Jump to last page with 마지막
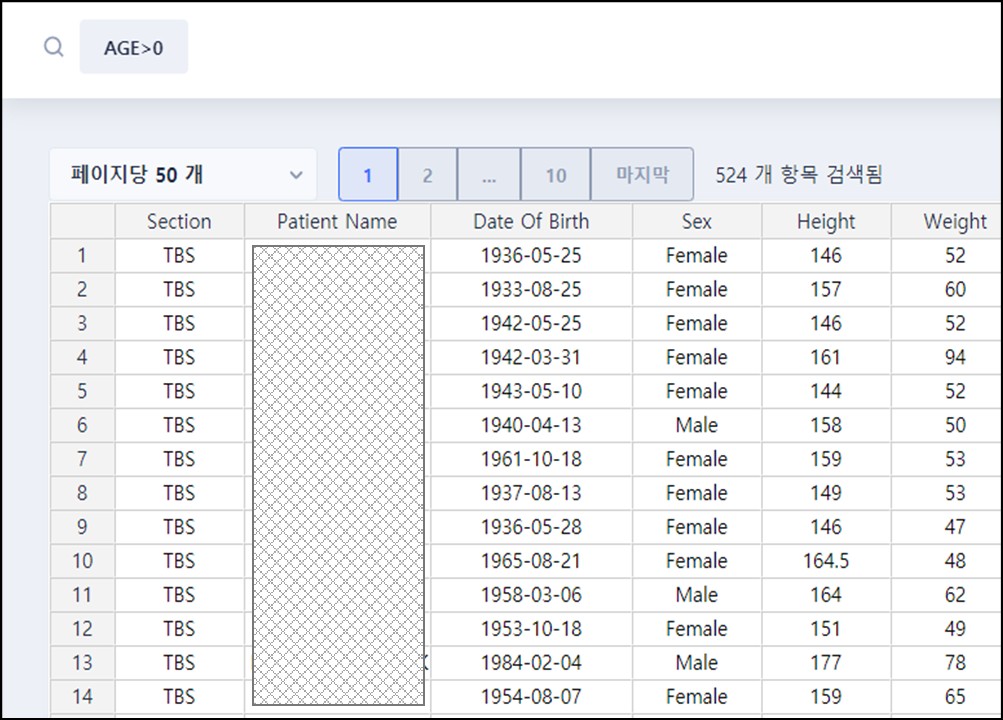Viewport: 1003px width, 720px height. click(642, 175)
